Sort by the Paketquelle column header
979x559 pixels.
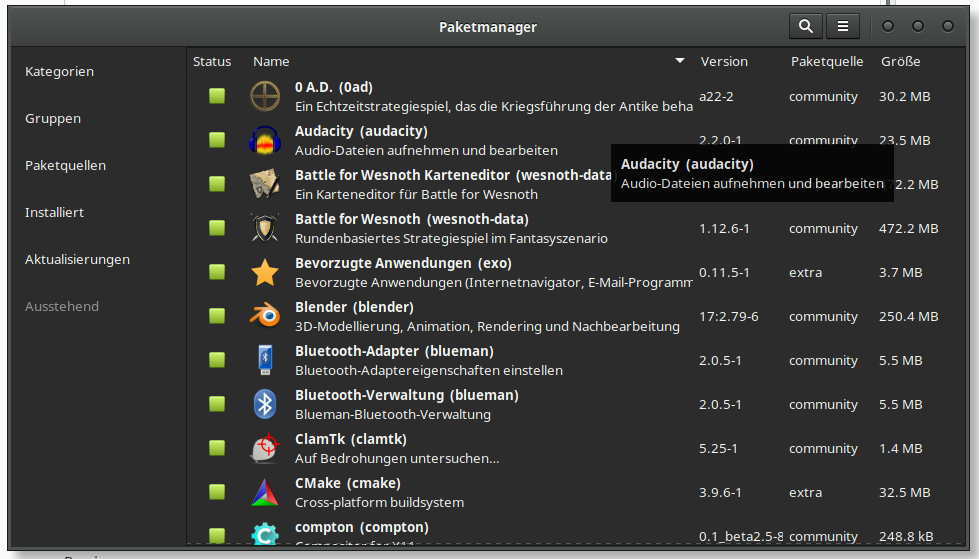pos(827,61)
